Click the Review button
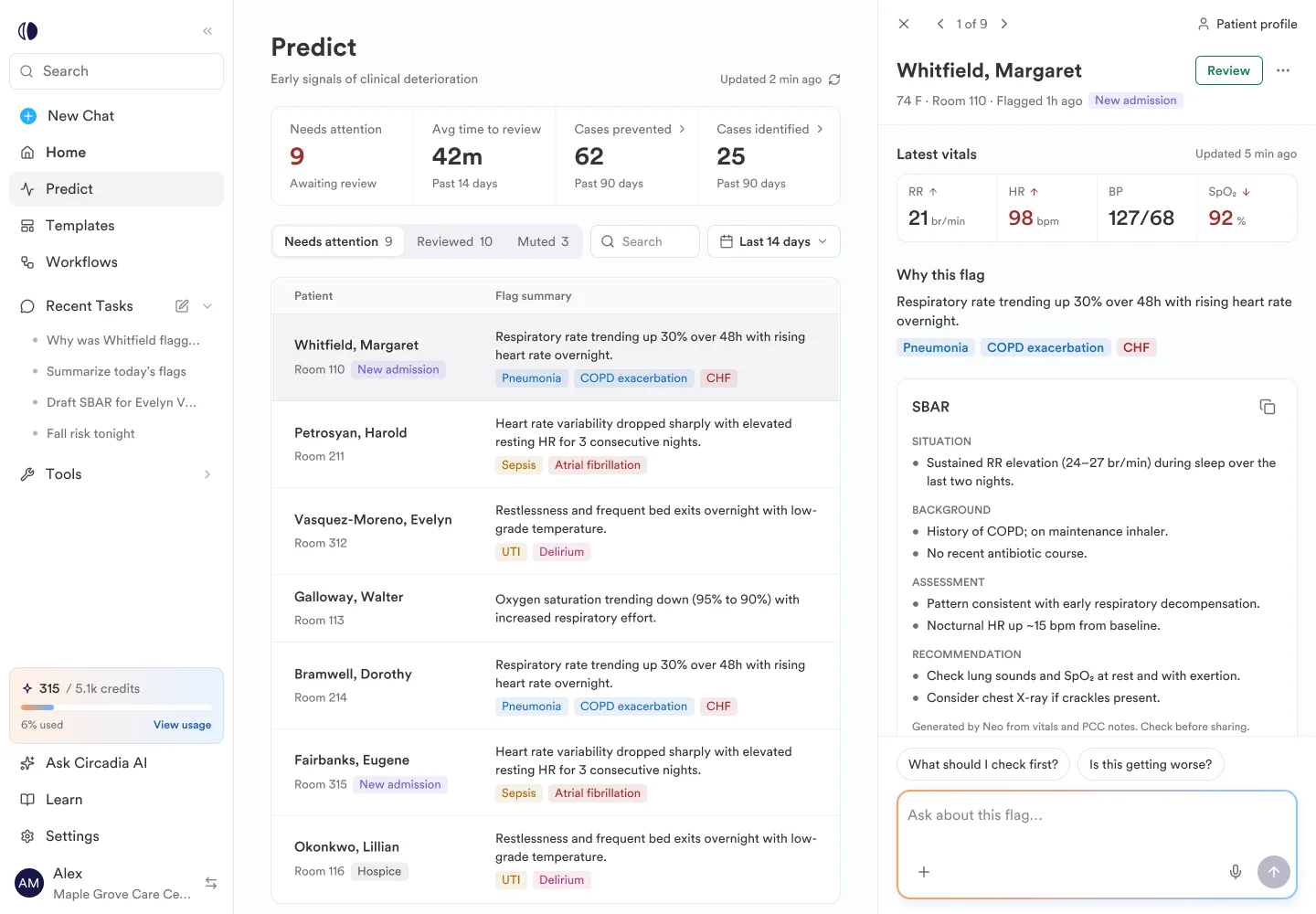The width and height of the screenshot is (1316, 914). click(x=1228, y=70)
